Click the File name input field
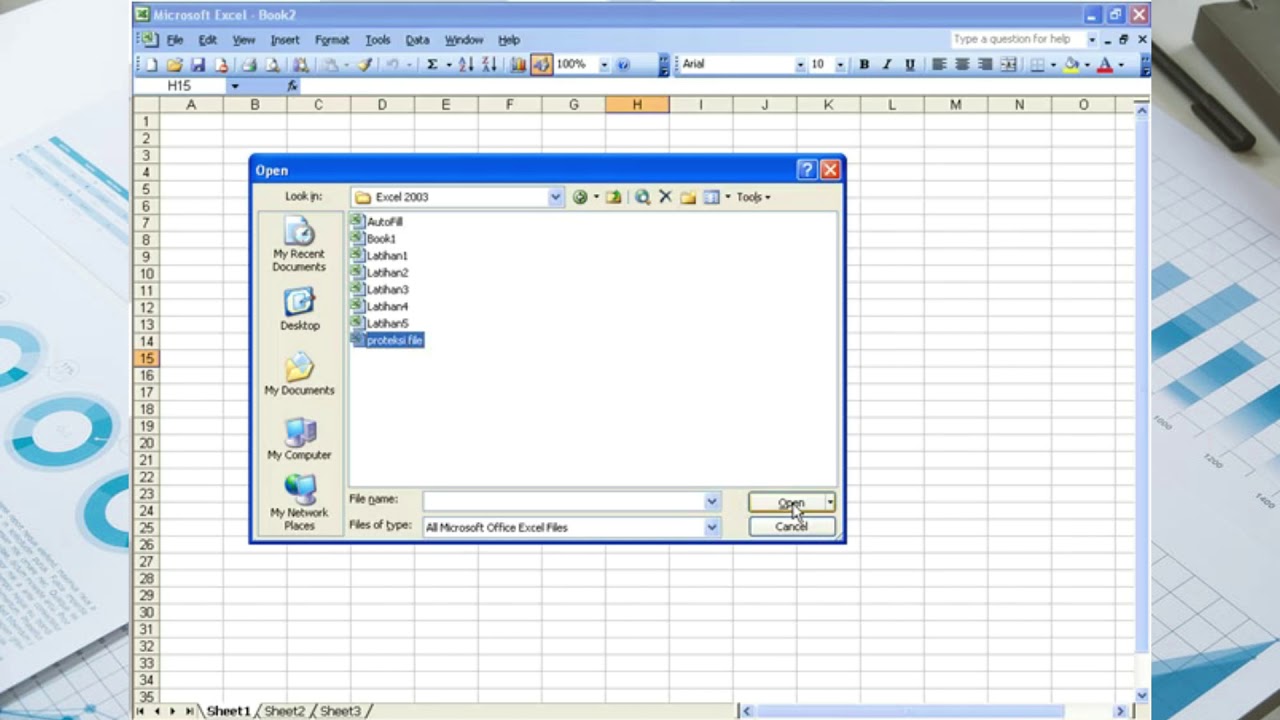This screenshot has height=720, width=1280. coord(563,502)
